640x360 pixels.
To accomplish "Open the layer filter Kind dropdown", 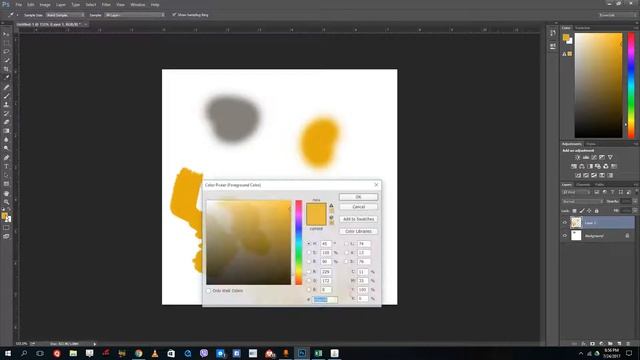I will click(576, 192).
